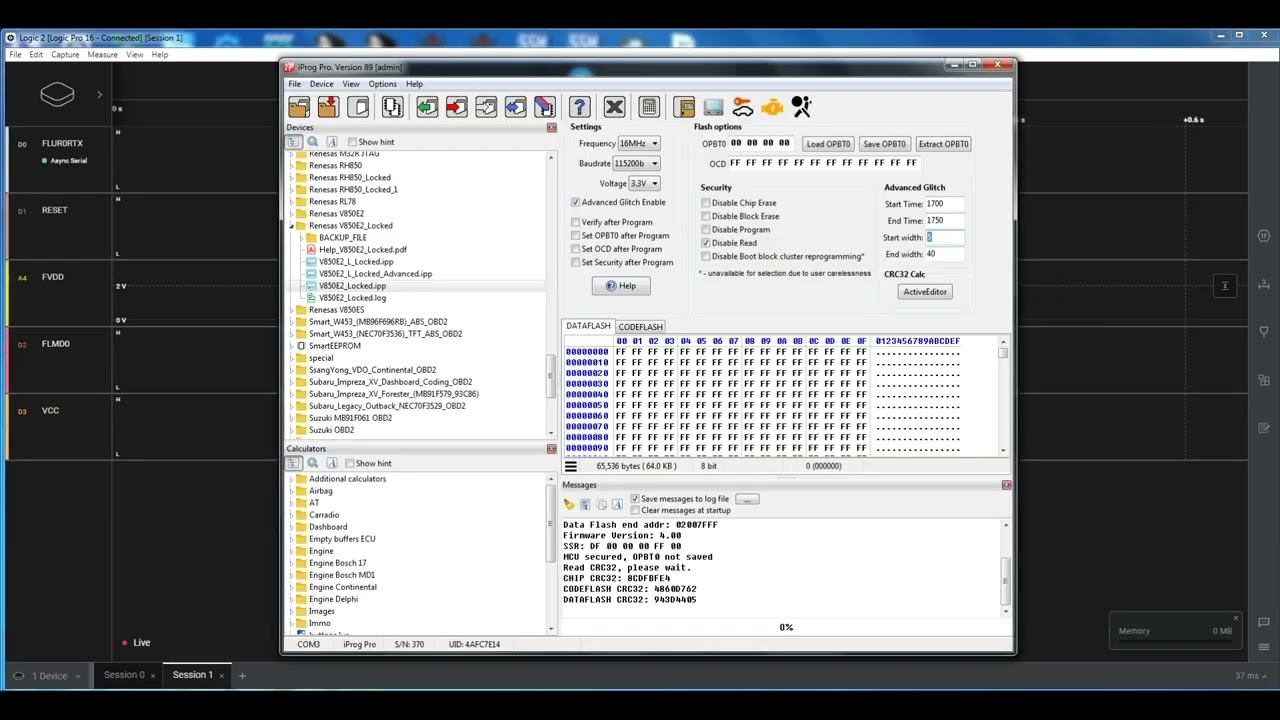Click the verify chip icon with gray arrow
The width and height of the screenshot is (1280, 720).
(486, 107)
